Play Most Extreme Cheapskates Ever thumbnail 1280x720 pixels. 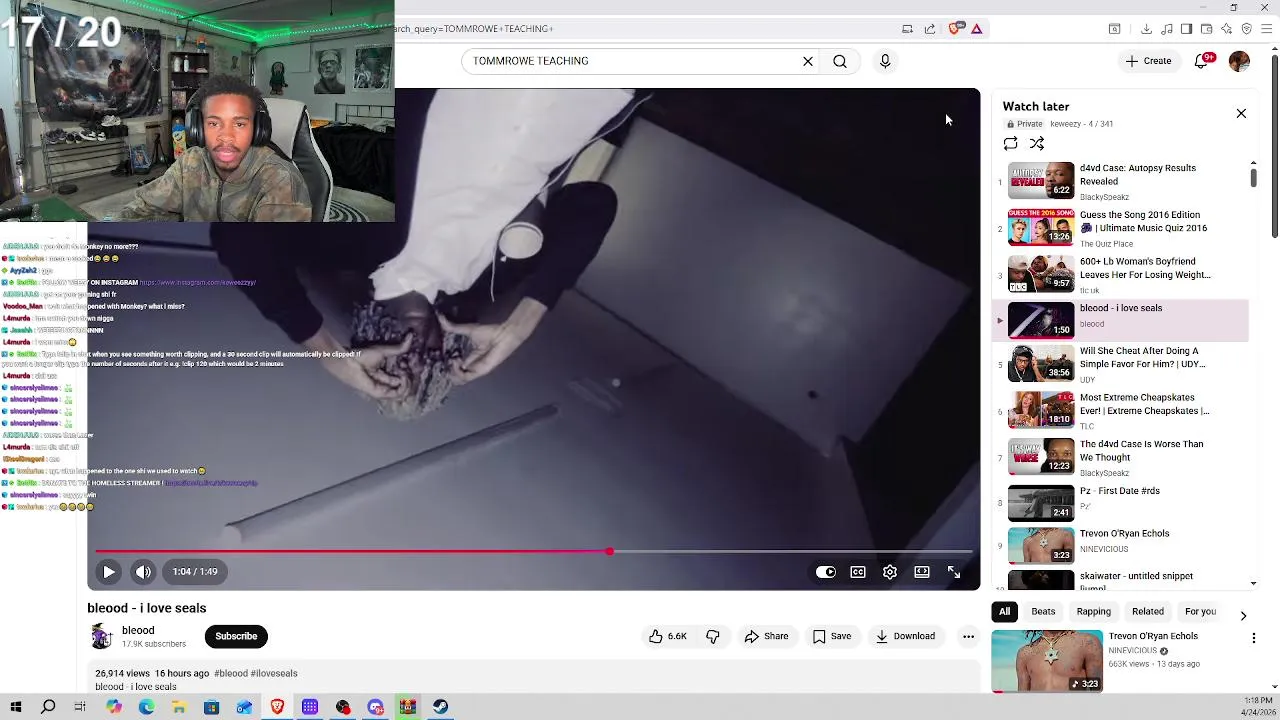(1041, 410)
